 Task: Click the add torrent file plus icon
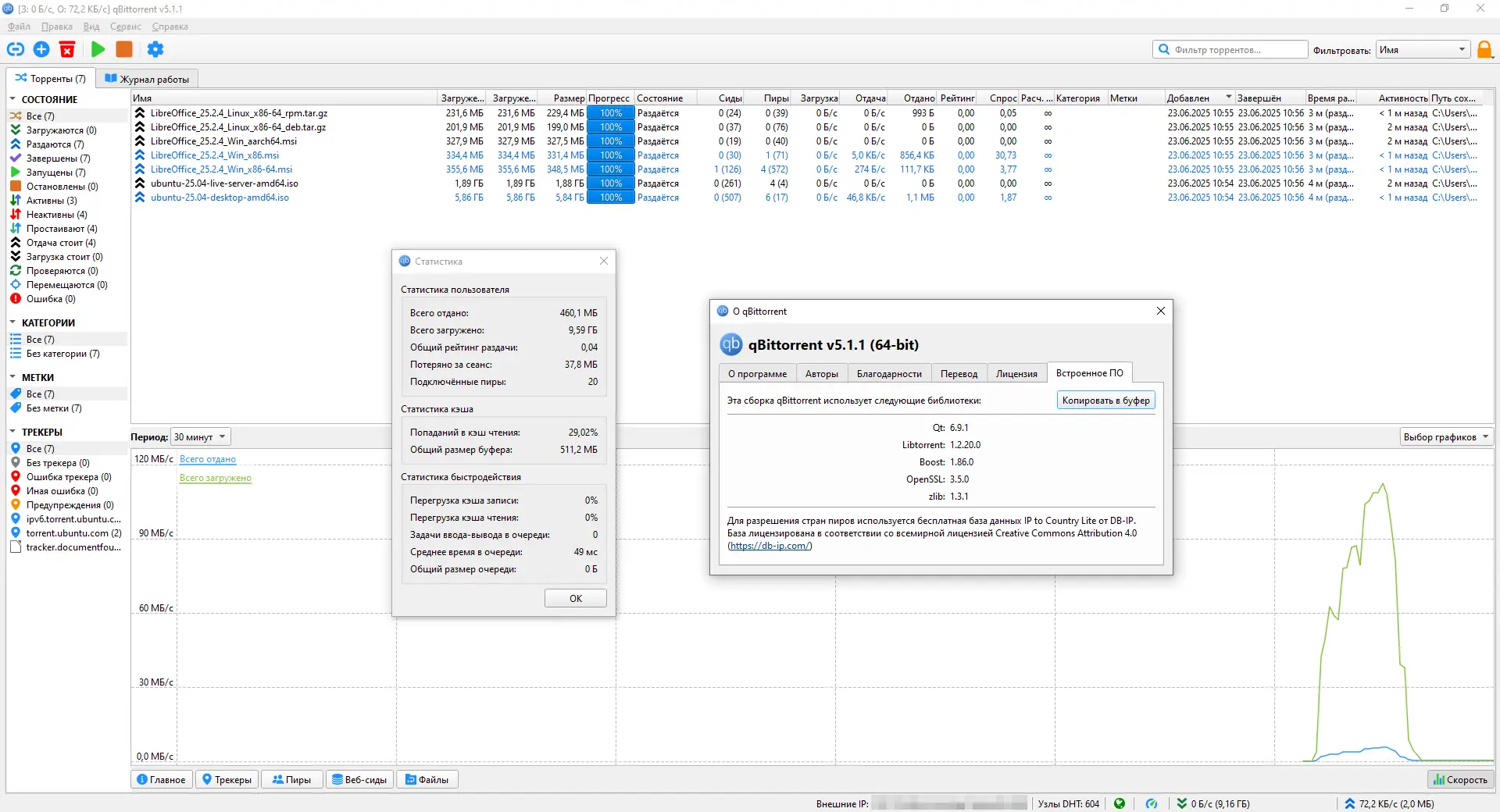41,49
